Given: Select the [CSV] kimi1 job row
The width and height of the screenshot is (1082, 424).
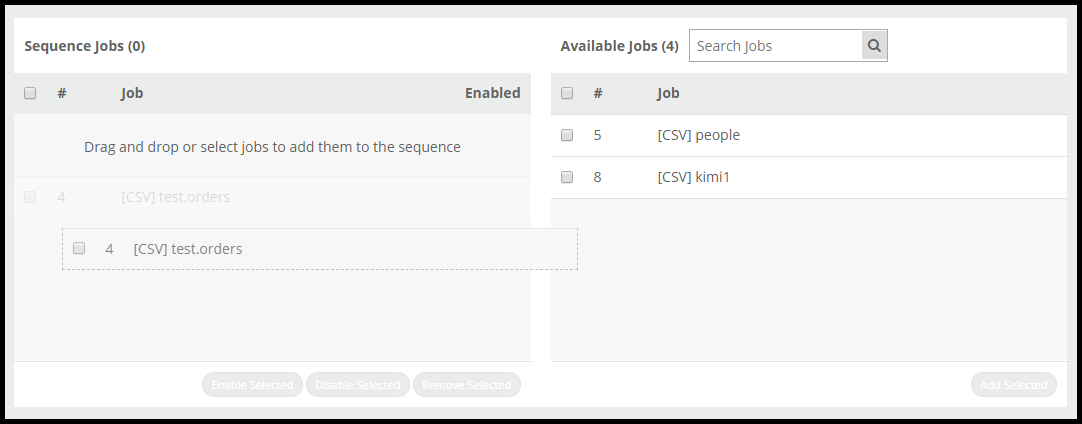Looking at the screenshot, I should (809, 177).
